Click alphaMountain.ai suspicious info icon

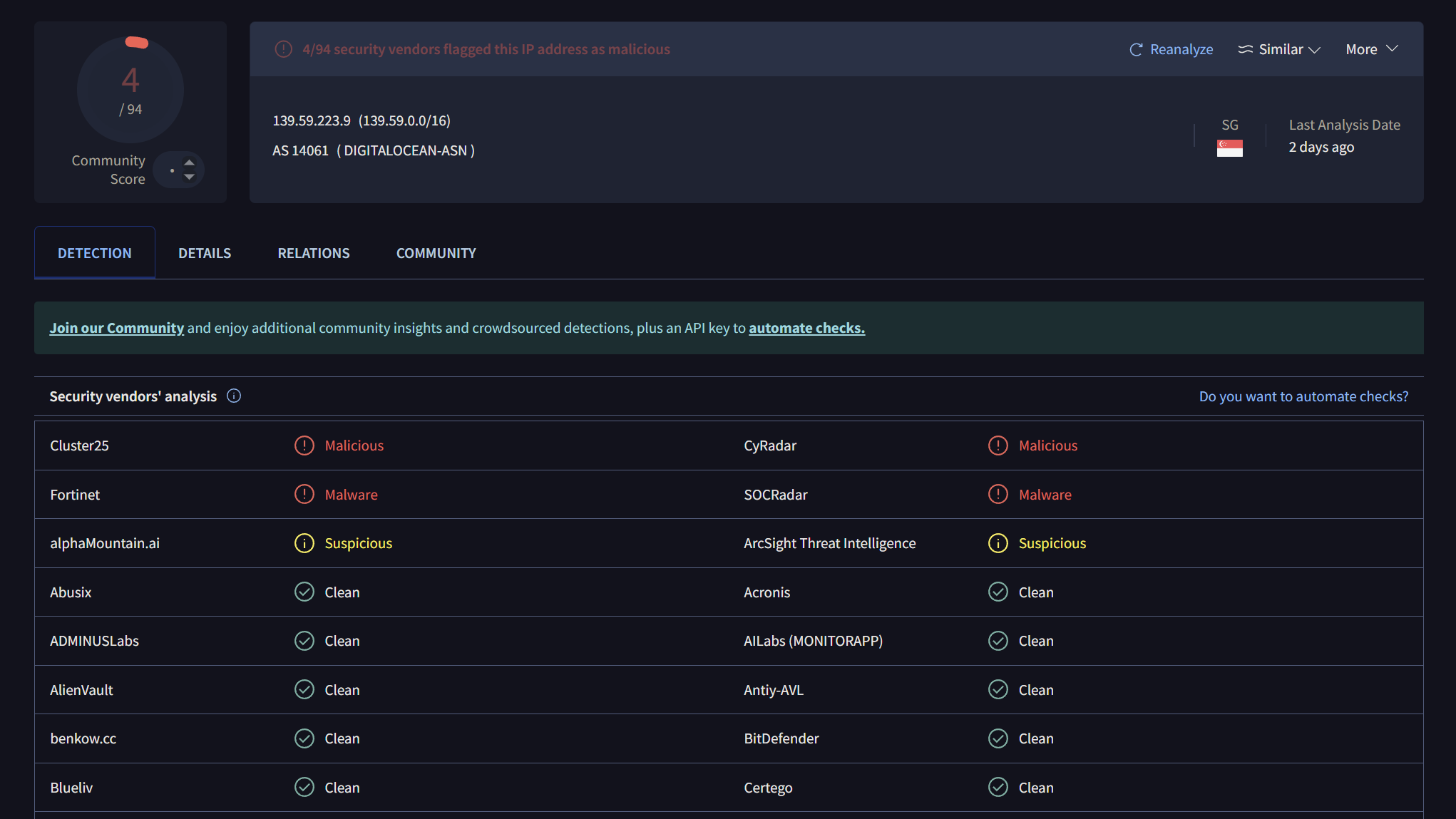304,543
